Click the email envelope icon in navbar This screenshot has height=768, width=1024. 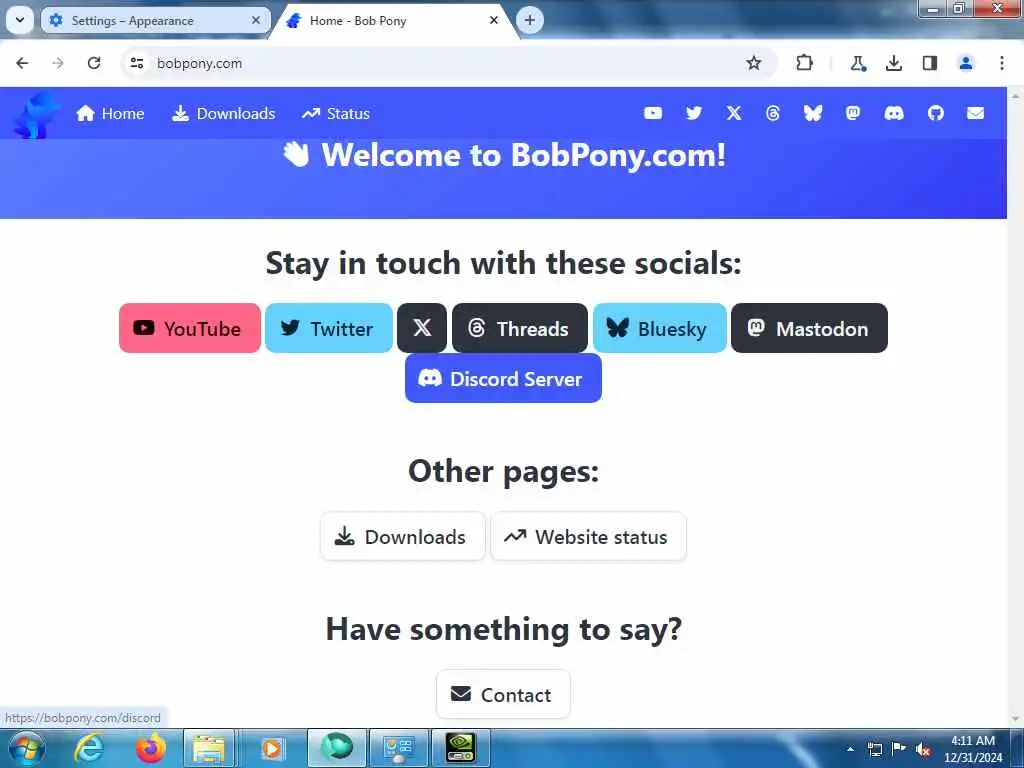click(x=975, y=114)
